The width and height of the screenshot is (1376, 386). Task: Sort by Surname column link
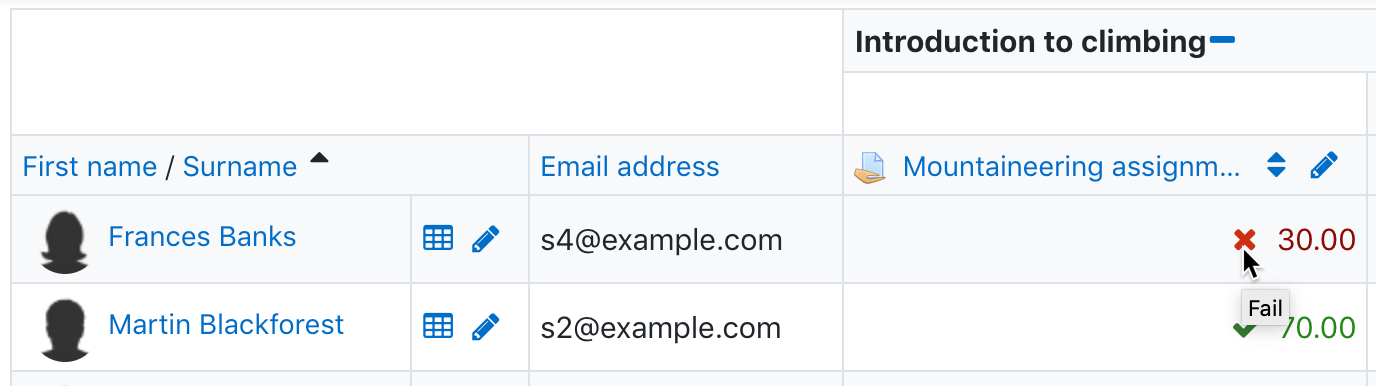[x=240, y=166]
